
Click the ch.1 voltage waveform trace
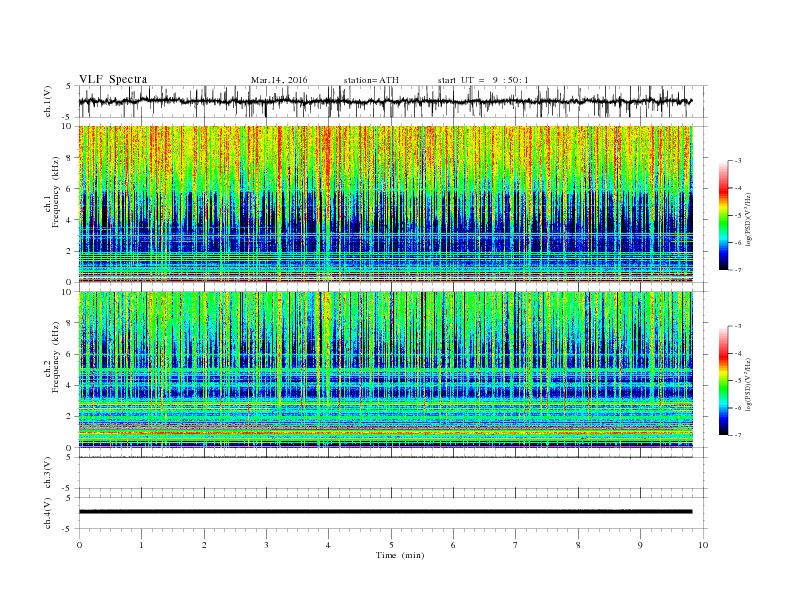point(386,101)
